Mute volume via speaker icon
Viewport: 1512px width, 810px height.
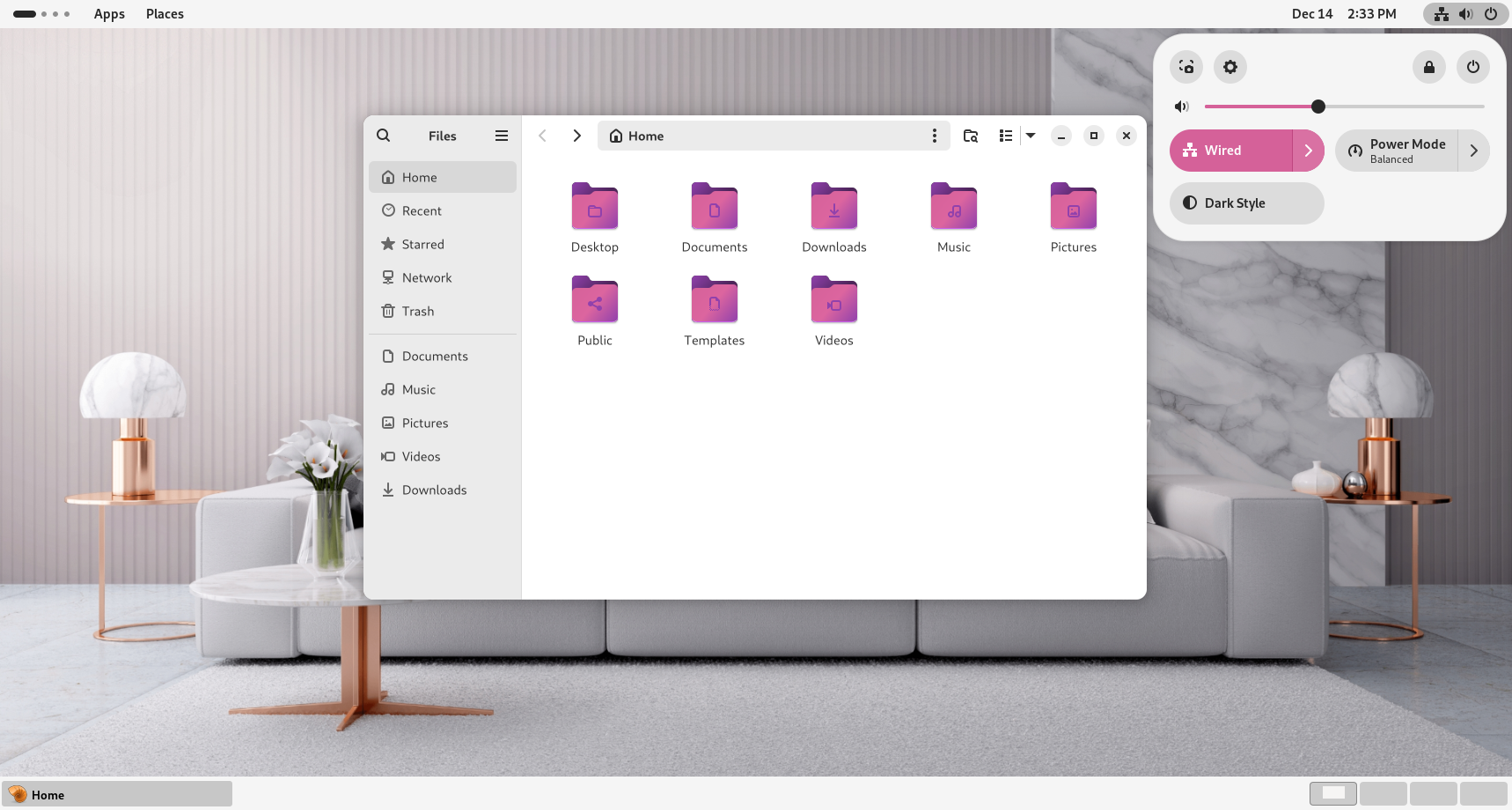pos(1182,107)
